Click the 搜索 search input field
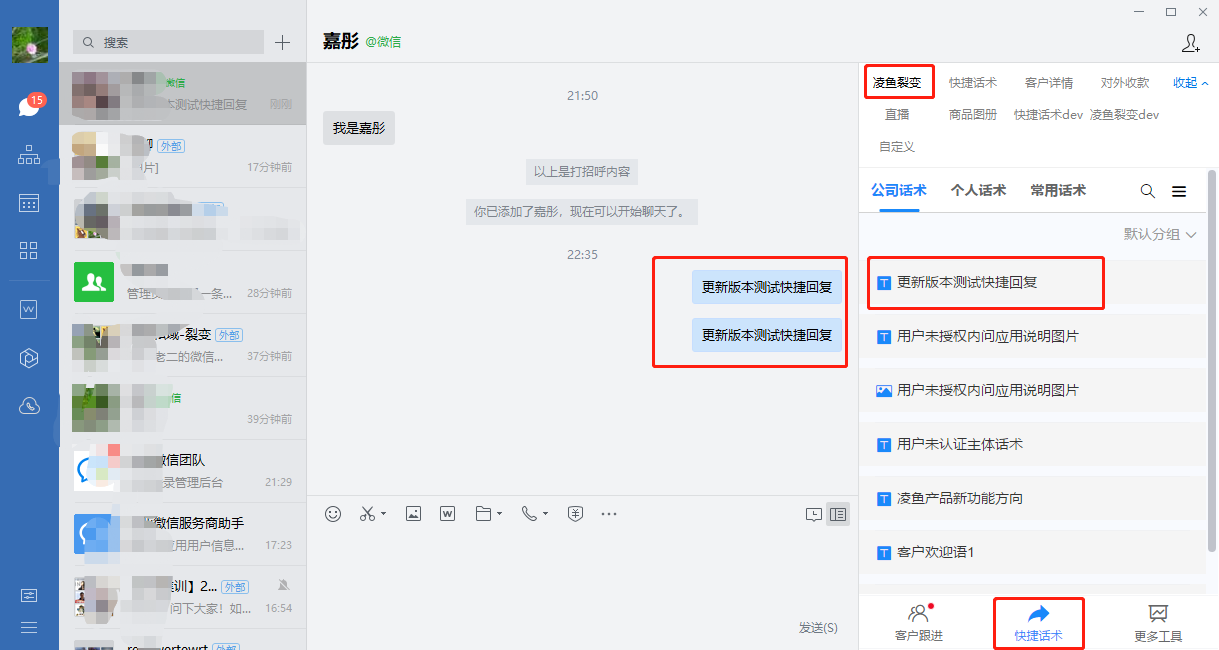 click(x=170, y=42)
